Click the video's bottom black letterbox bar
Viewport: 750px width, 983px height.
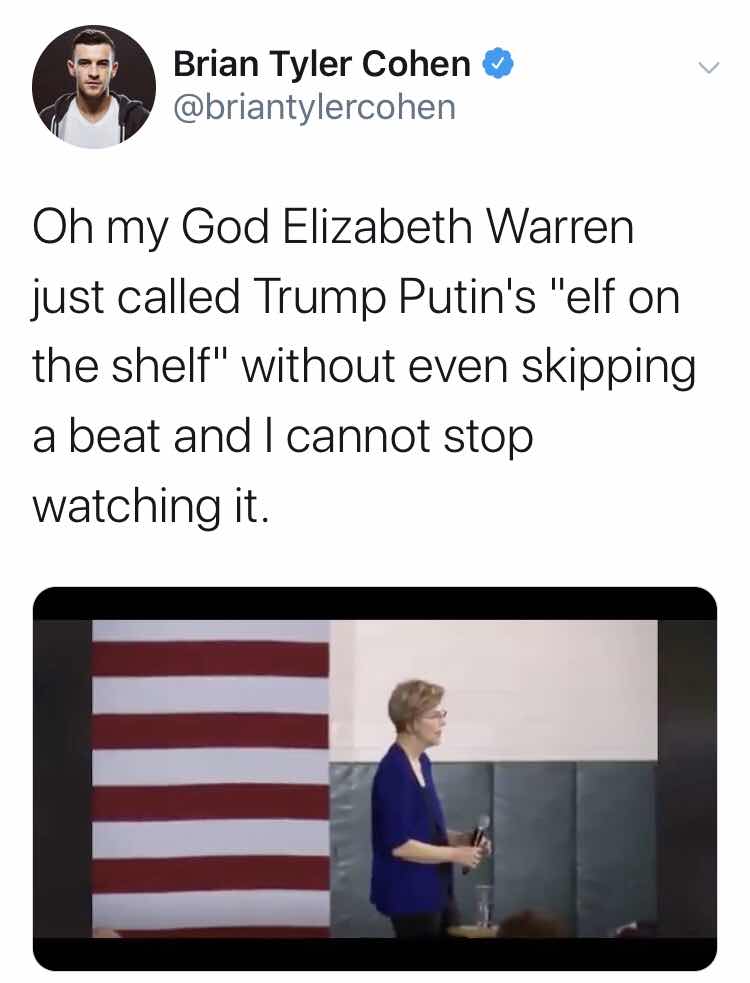click(375, 954)
